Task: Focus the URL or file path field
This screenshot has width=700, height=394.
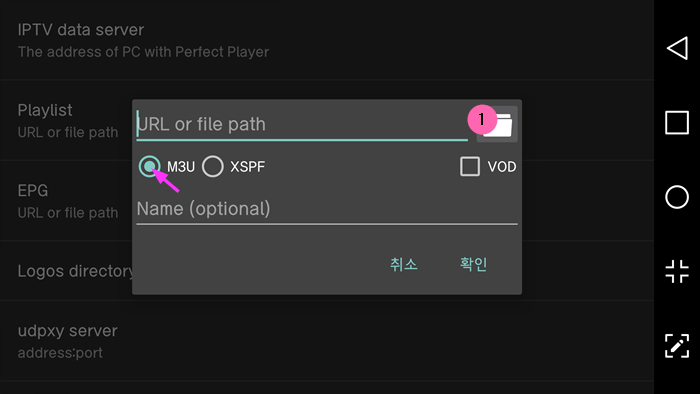Action: coord(302,124)
